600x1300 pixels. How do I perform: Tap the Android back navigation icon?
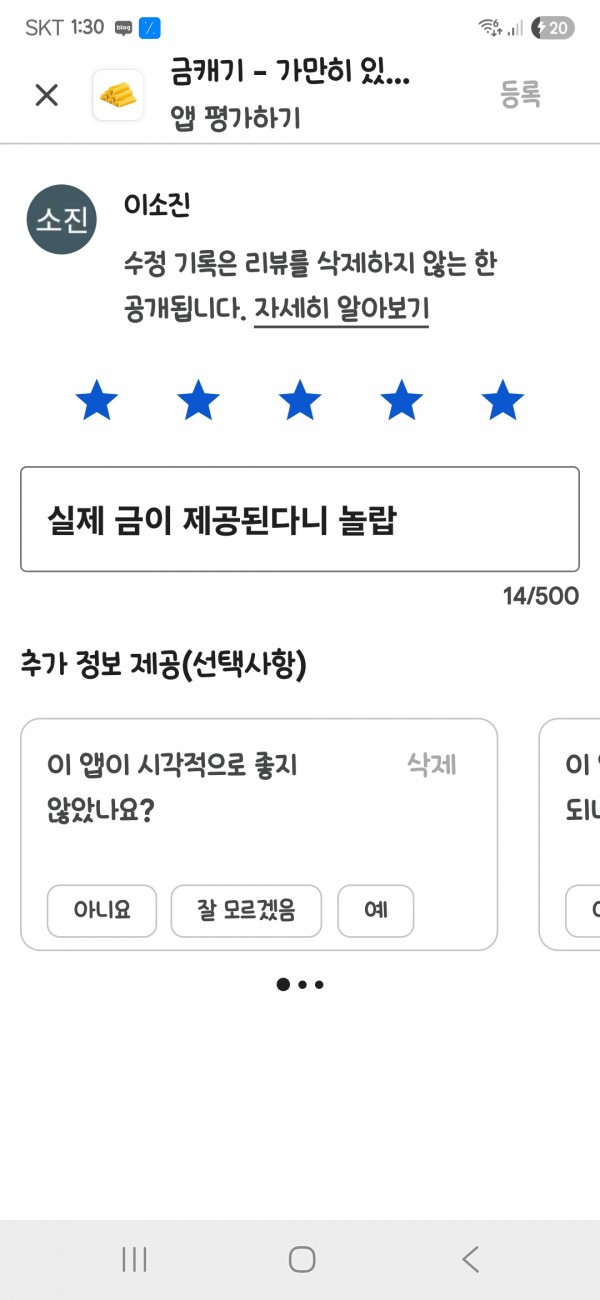tap(471, 1259)
